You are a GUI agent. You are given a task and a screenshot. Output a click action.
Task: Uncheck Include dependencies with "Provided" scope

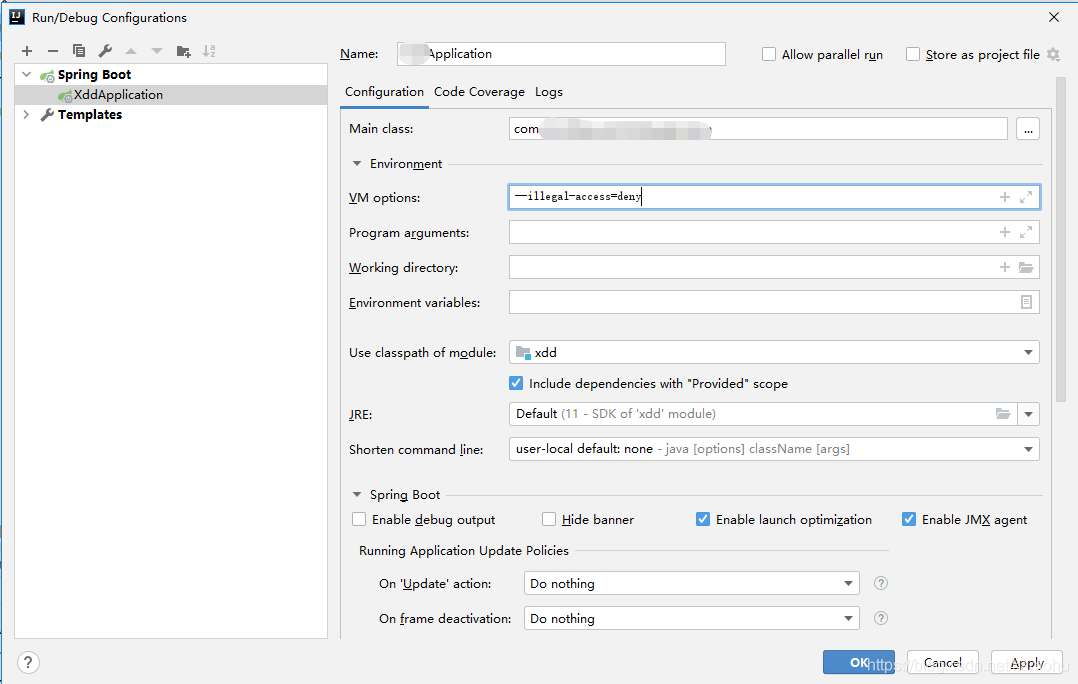(516, 383)
